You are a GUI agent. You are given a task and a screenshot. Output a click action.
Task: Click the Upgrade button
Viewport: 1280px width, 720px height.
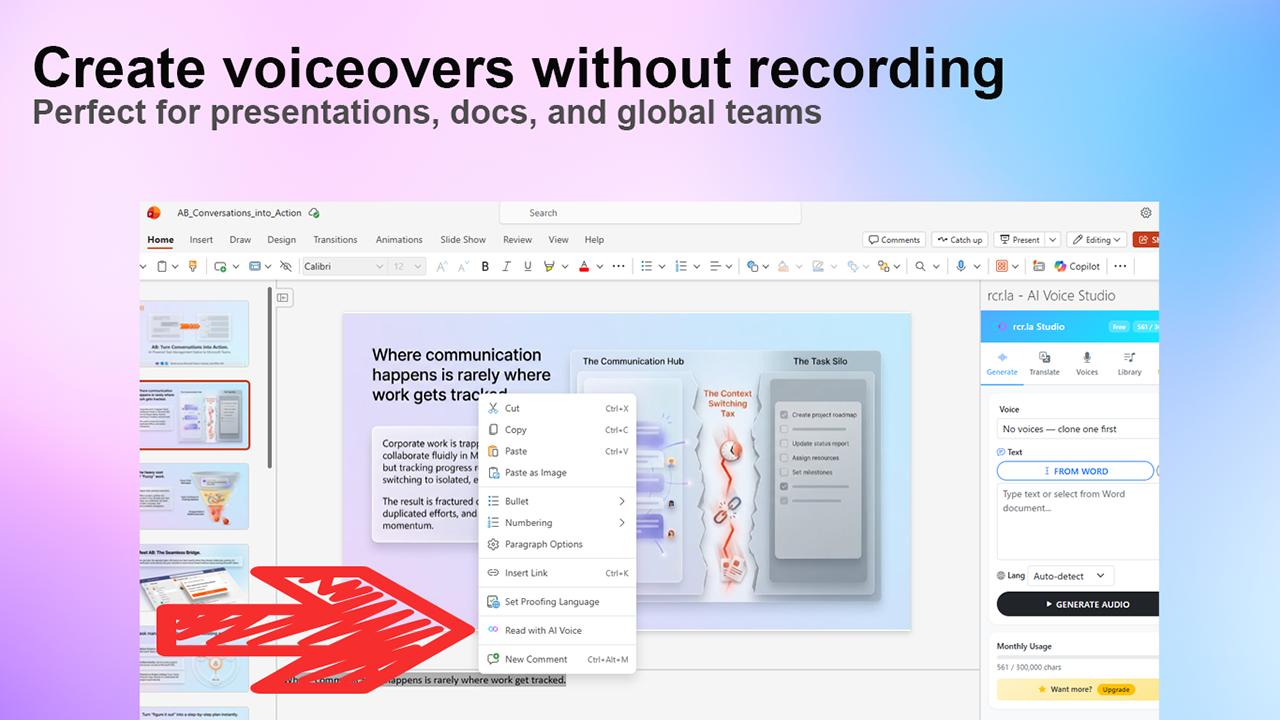[1116, 690]
